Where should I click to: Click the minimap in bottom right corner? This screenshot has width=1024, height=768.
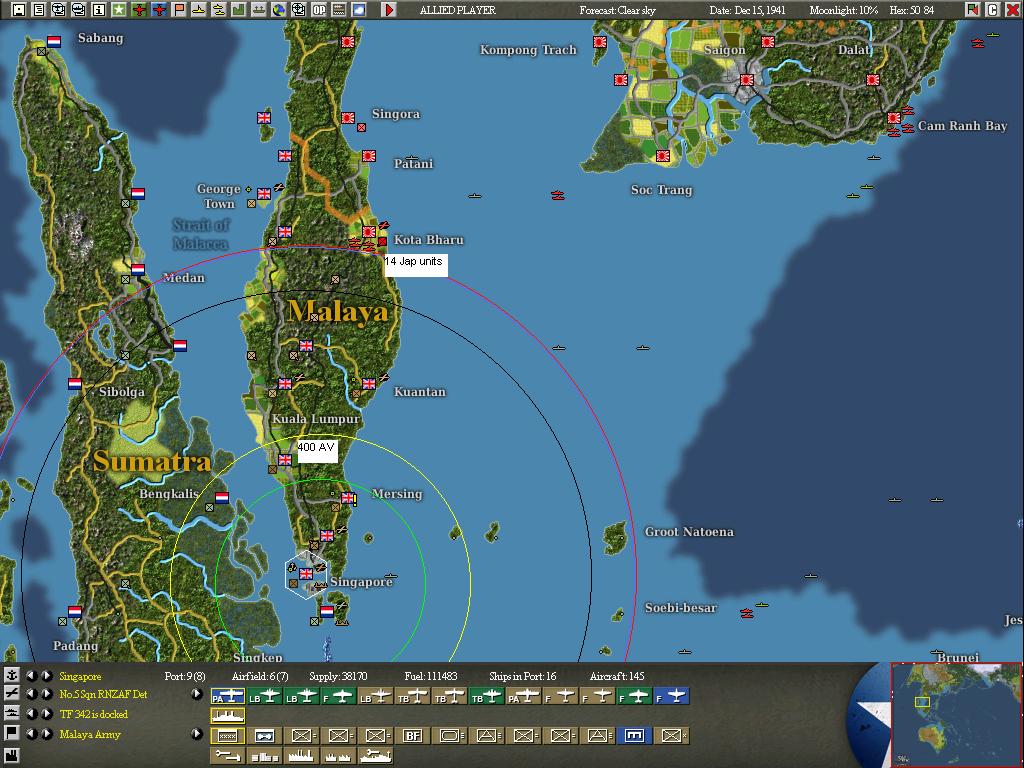click(x=957, y=714)
